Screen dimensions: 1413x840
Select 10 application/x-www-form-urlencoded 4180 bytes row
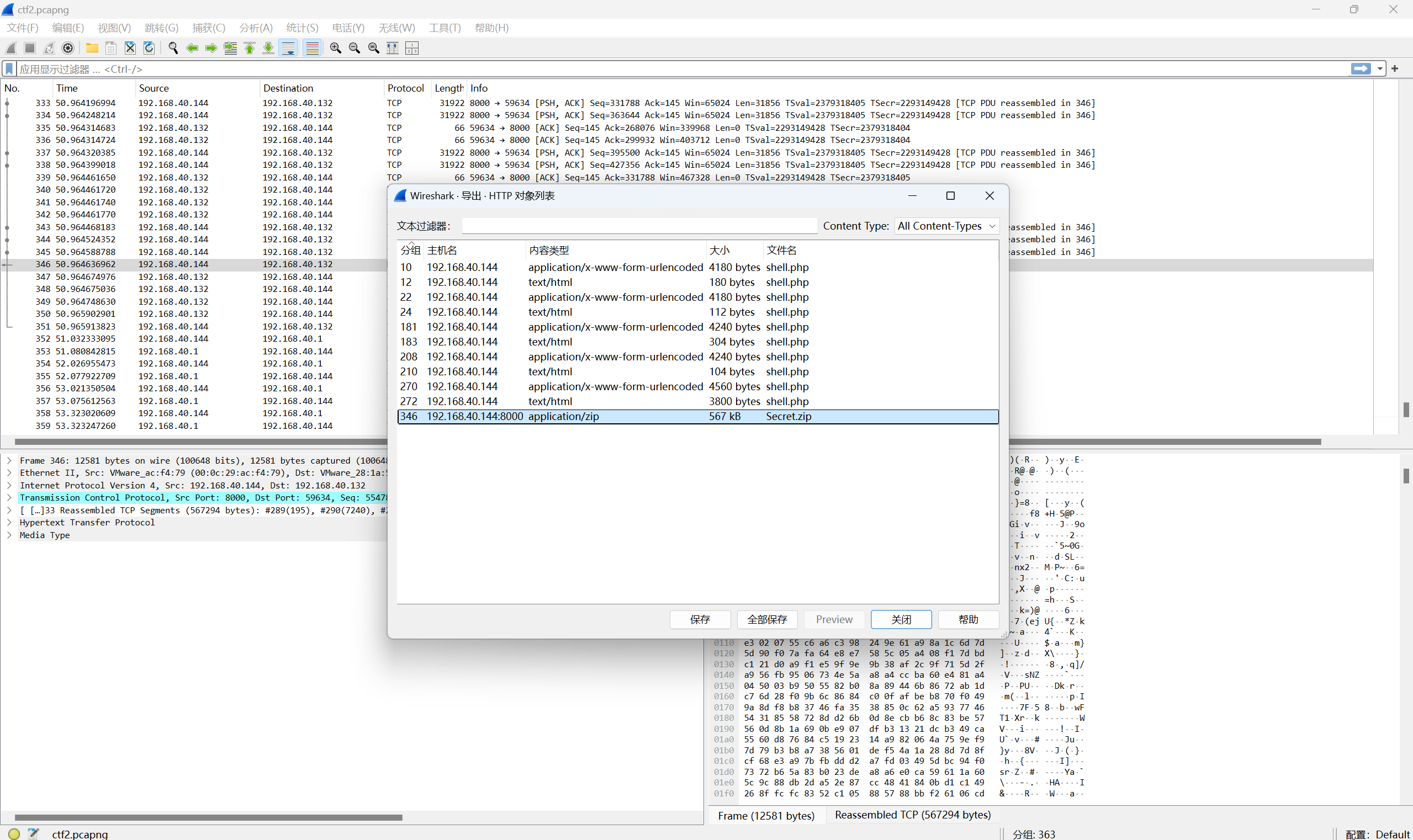pyautogui.click(x=698, y=267)
